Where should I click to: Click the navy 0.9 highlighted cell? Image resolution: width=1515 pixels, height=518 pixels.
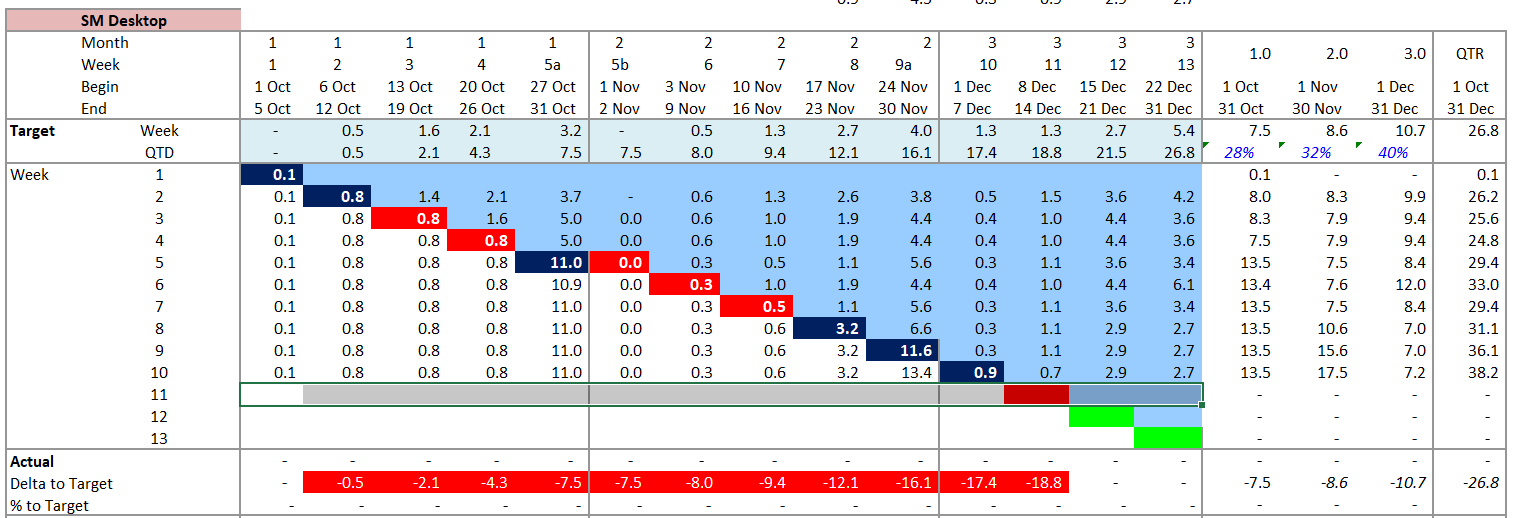[971, 373]
